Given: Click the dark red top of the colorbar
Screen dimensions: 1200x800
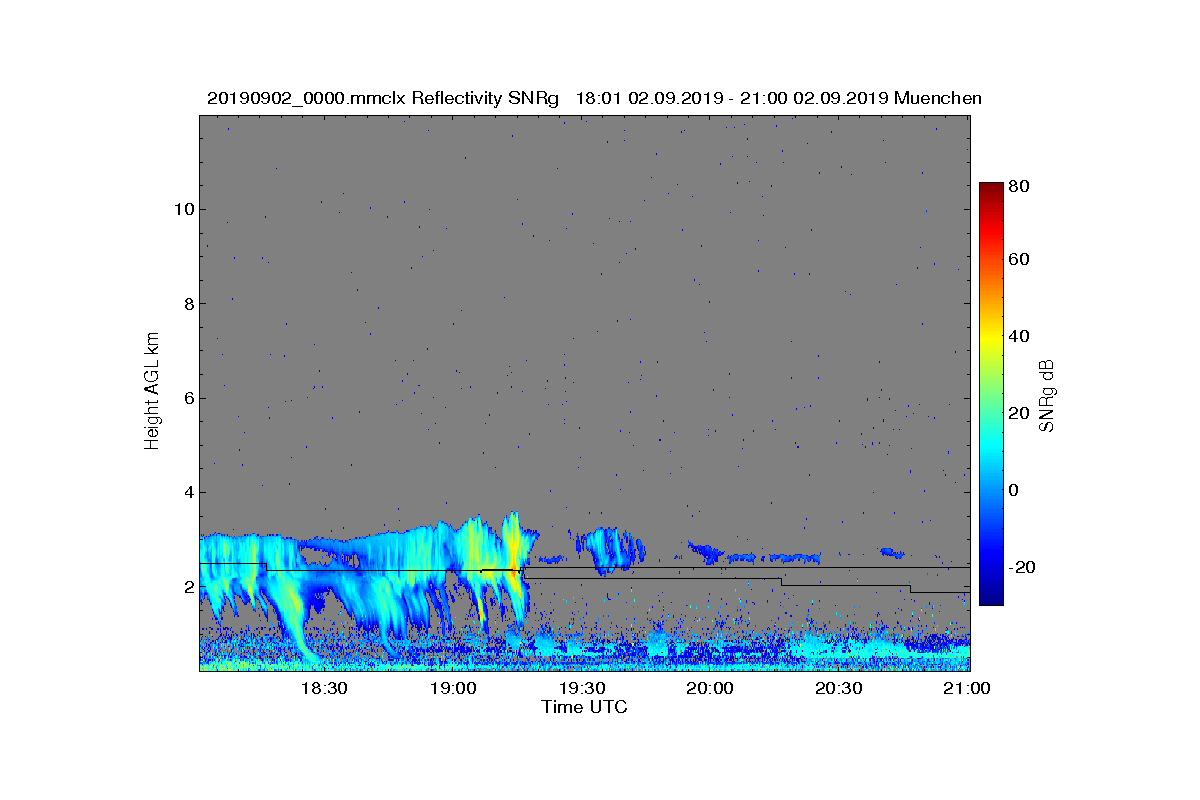Looking at the screenshot, I should 991,190.
